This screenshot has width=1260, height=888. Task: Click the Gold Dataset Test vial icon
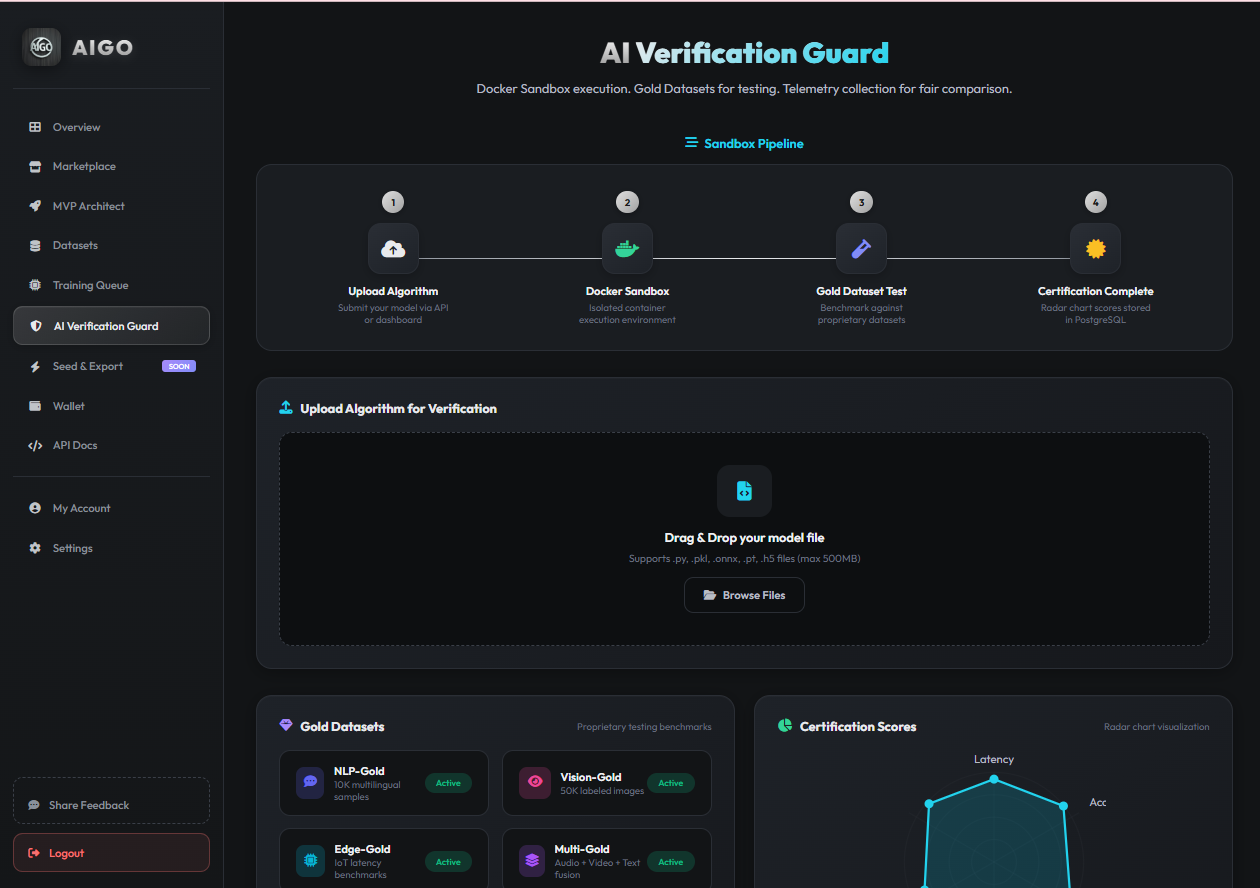[861, 248]
